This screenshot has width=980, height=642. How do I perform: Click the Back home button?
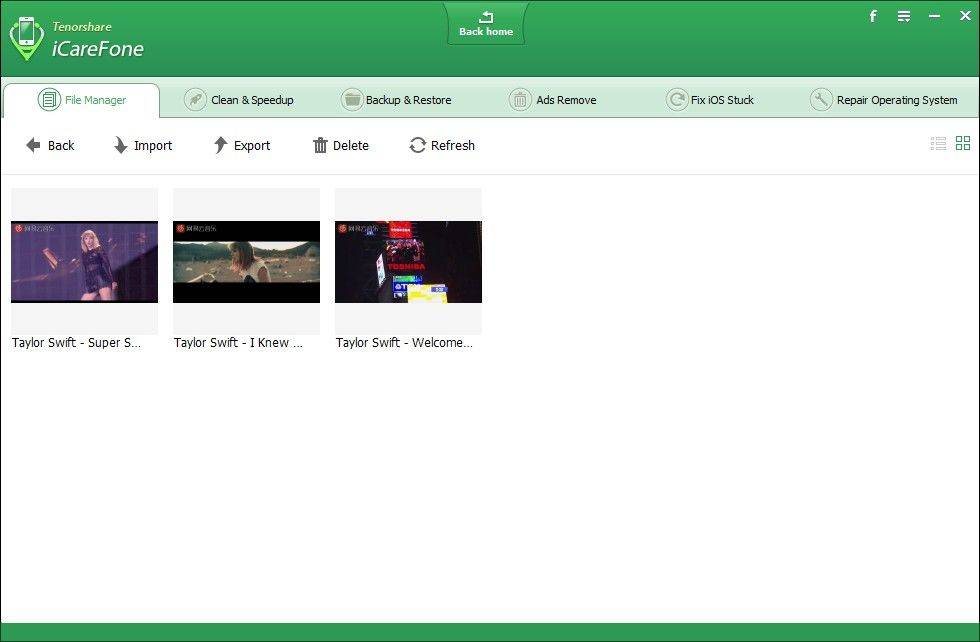pos(486,24)
